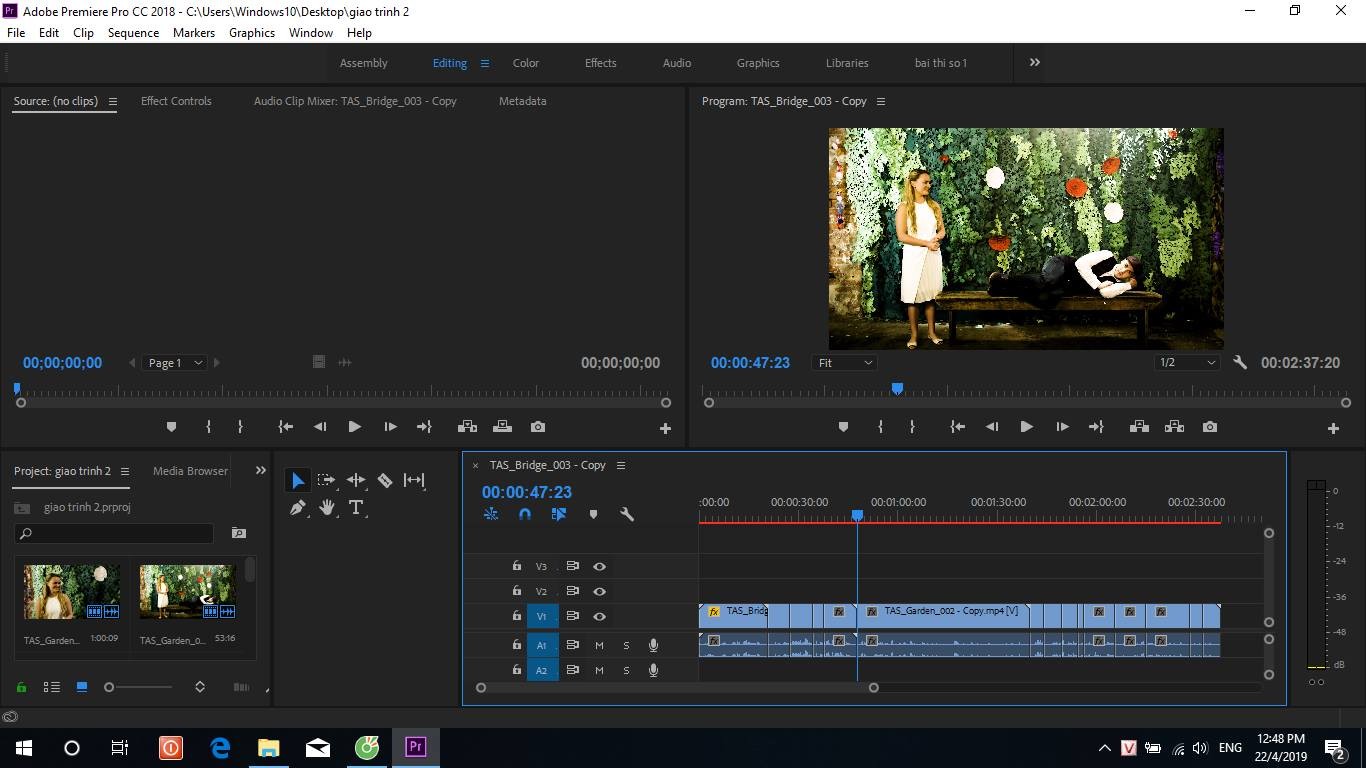Open the Editing workspace menu icon
Screen dimensions: 1366x768
[x=485, y=63]
